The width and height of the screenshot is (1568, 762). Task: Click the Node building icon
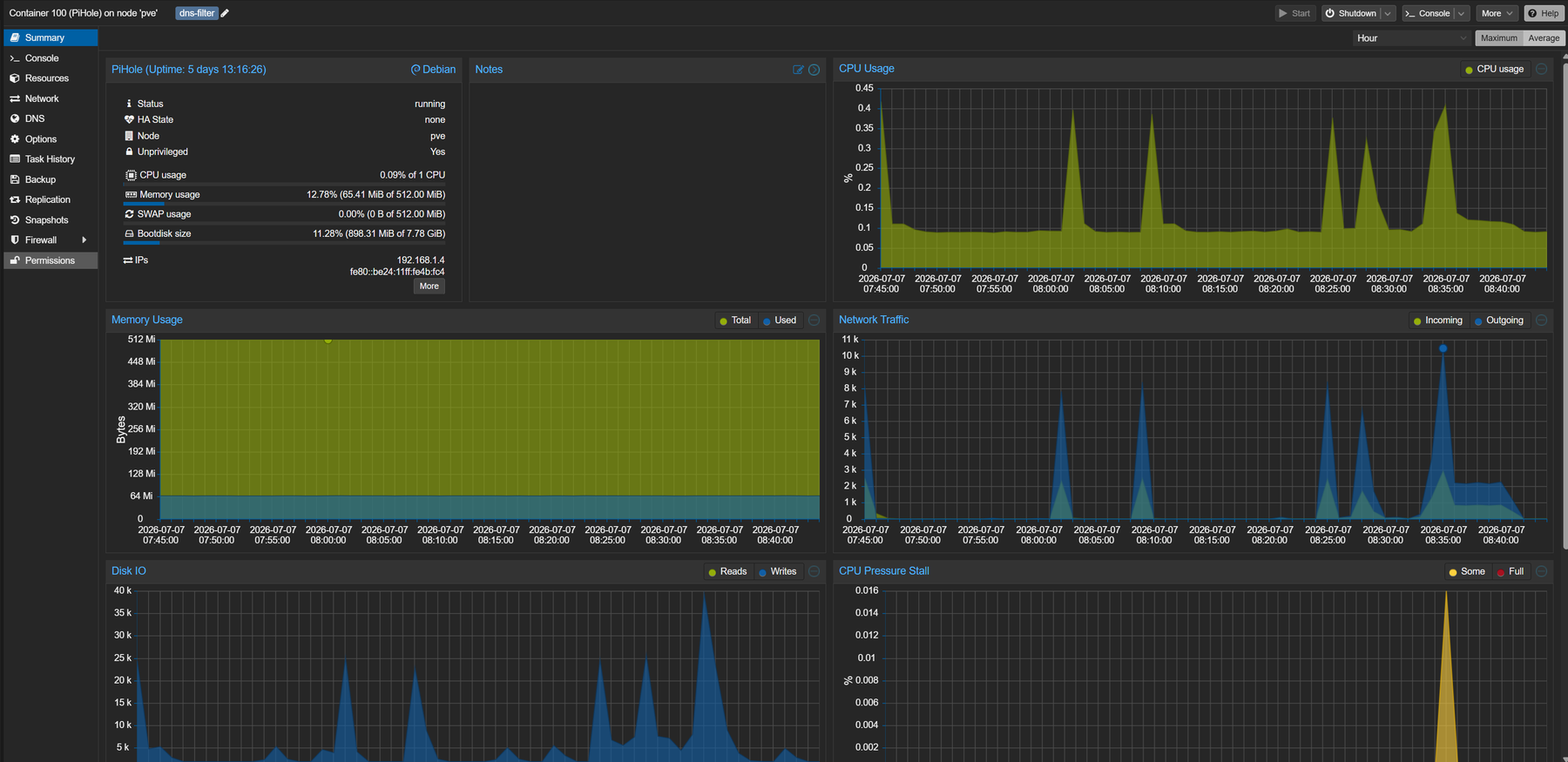pos(129,136)
